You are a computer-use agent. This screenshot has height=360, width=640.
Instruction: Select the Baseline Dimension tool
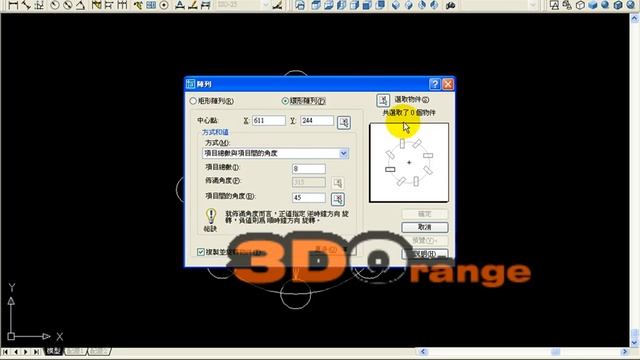(x=109, y=5)
